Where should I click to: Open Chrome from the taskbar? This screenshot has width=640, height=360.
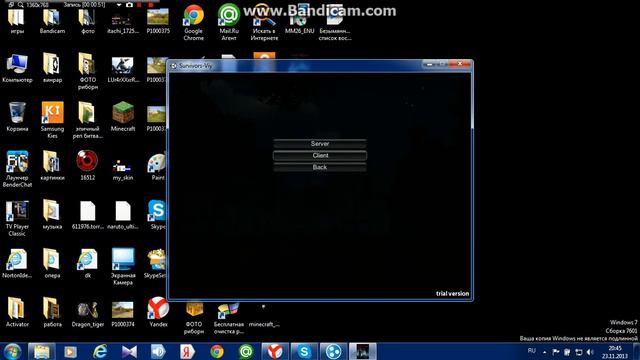coord(217,351)
